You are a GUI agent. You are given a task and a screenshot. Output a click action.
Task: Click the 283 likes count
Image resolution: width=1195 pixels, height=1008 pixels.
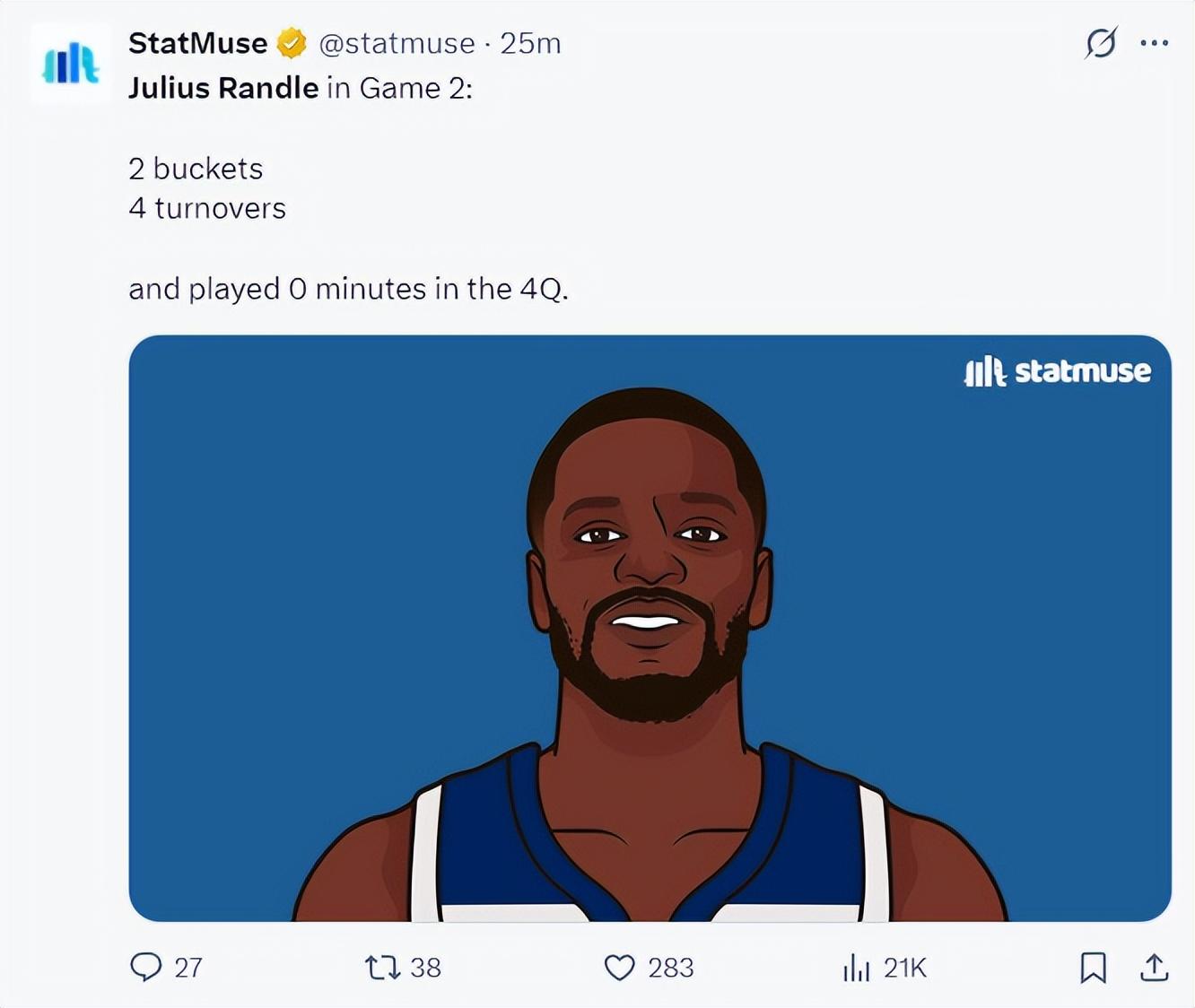pos(671,968)
